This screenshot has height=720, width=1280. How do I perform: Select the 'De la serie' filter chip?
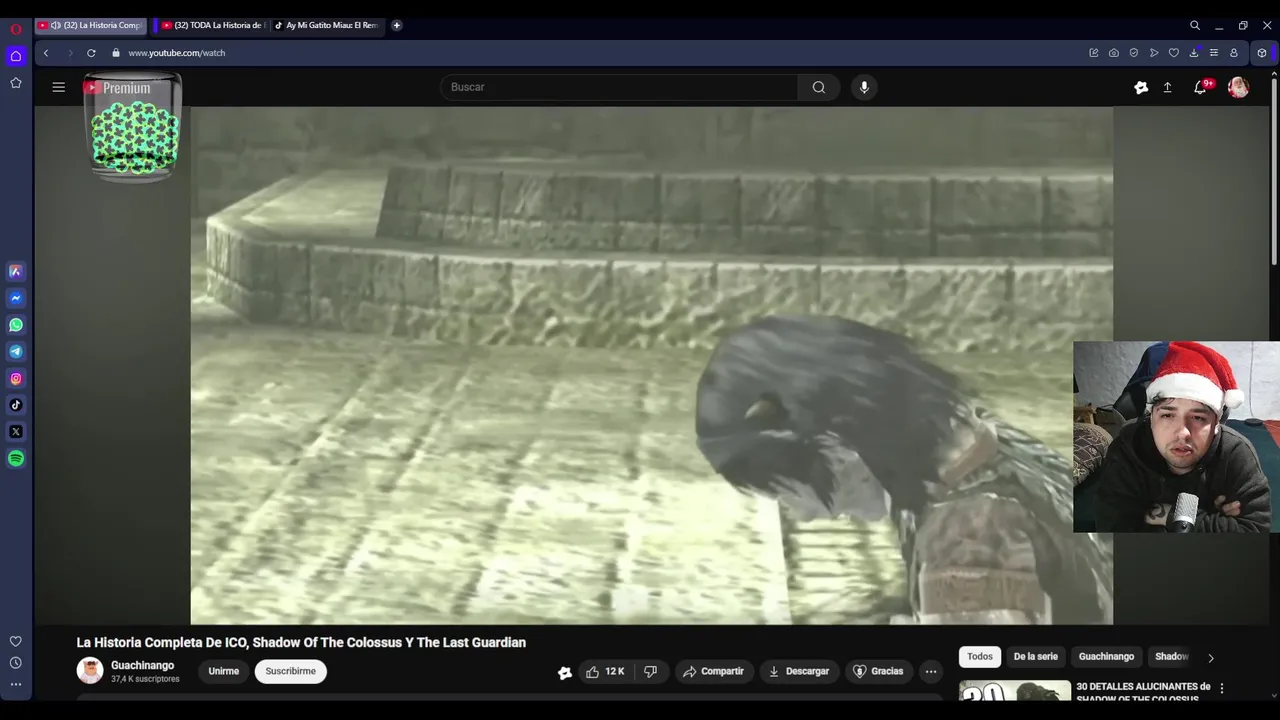pos(1035,657)
